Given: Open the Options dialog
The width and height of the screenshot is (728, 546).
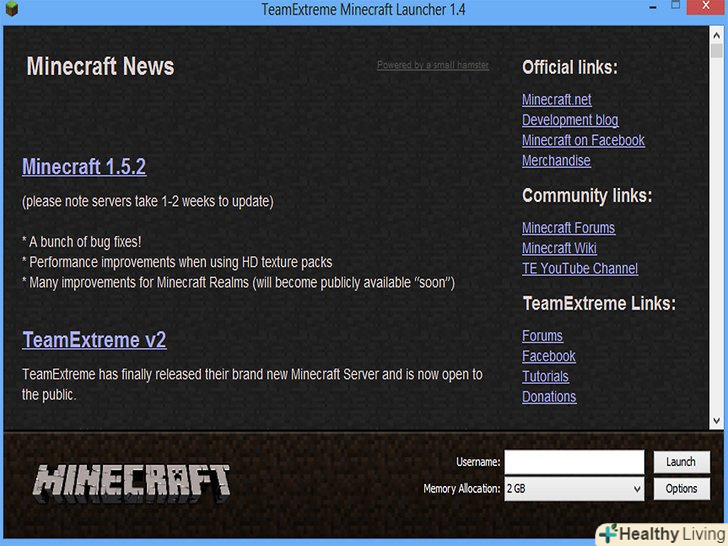Looking at the screenshot, I should point(682,489).
